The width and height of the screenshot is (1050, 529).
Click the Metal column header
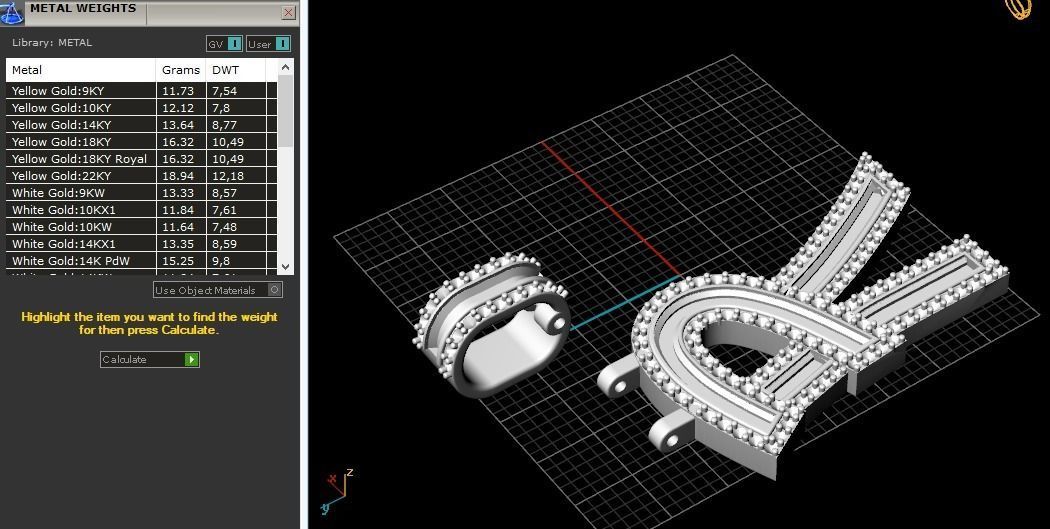click(81, 70)
